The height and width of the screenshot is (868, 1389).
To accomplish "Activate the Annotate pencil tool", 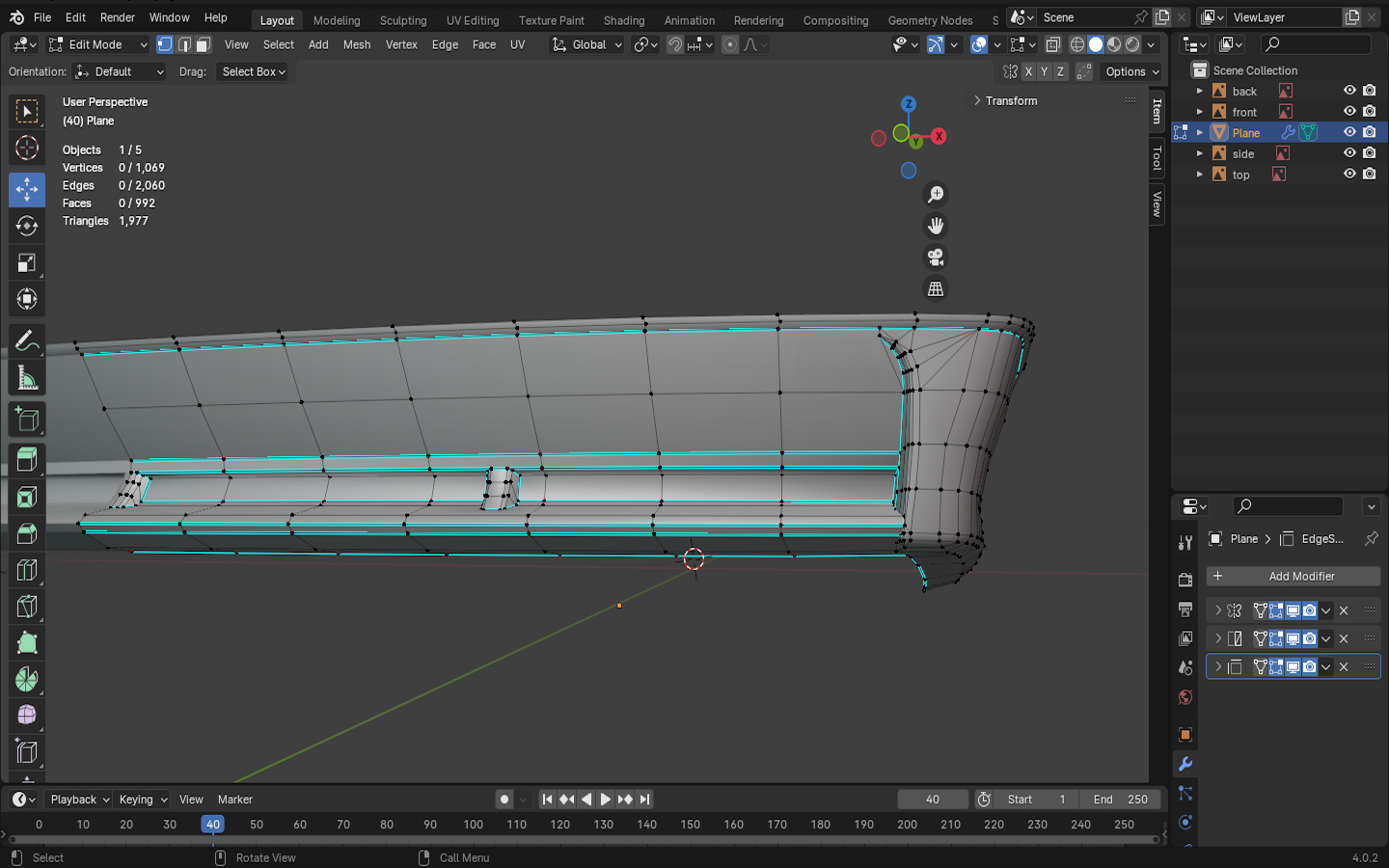I will [x=27, y=341].
